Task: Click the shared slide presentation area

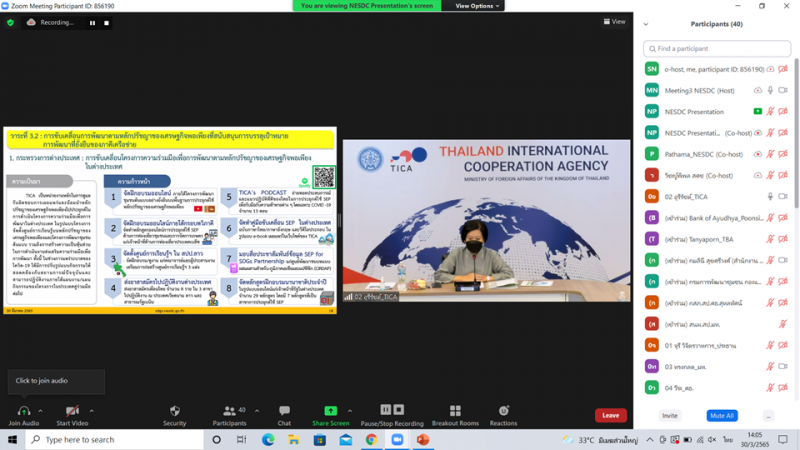Action: [170, 220]
